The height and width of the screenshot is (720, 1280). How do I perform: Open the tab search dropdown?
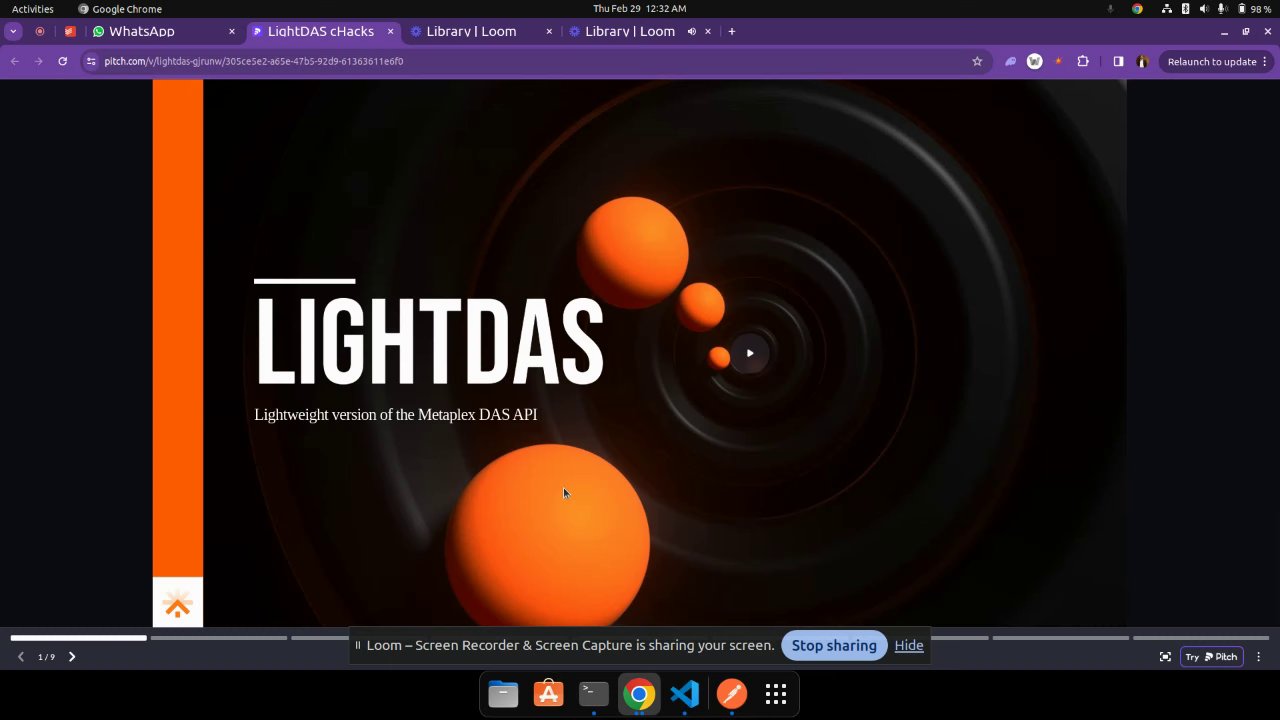coord(13,31)
